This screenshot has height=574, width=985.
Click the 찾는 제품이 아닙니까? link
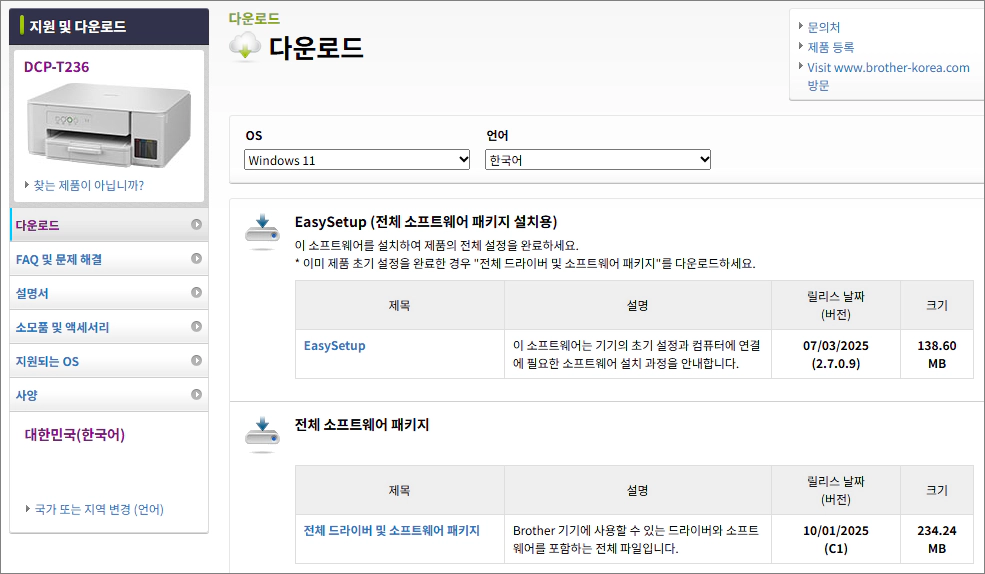pos(89,185)
